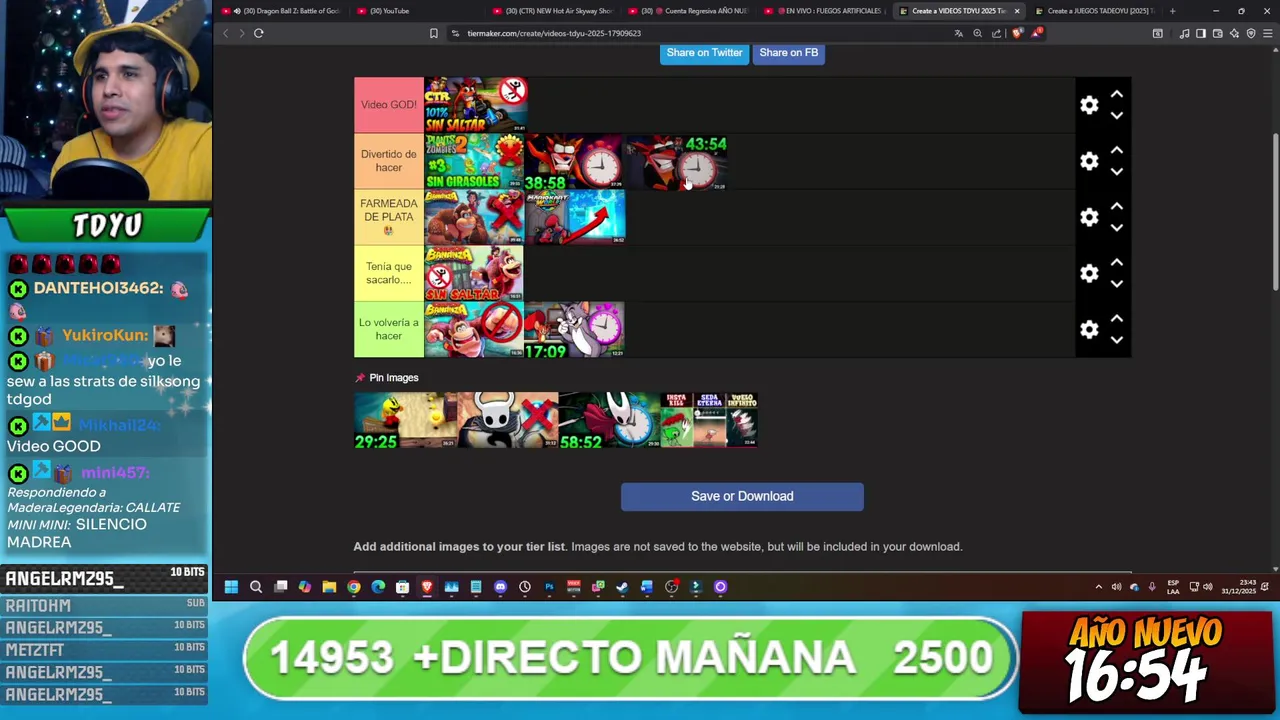Open Photoshop from taskbar
The height and width of the screenshot is (720, 1280).
[x=549, y=587]
